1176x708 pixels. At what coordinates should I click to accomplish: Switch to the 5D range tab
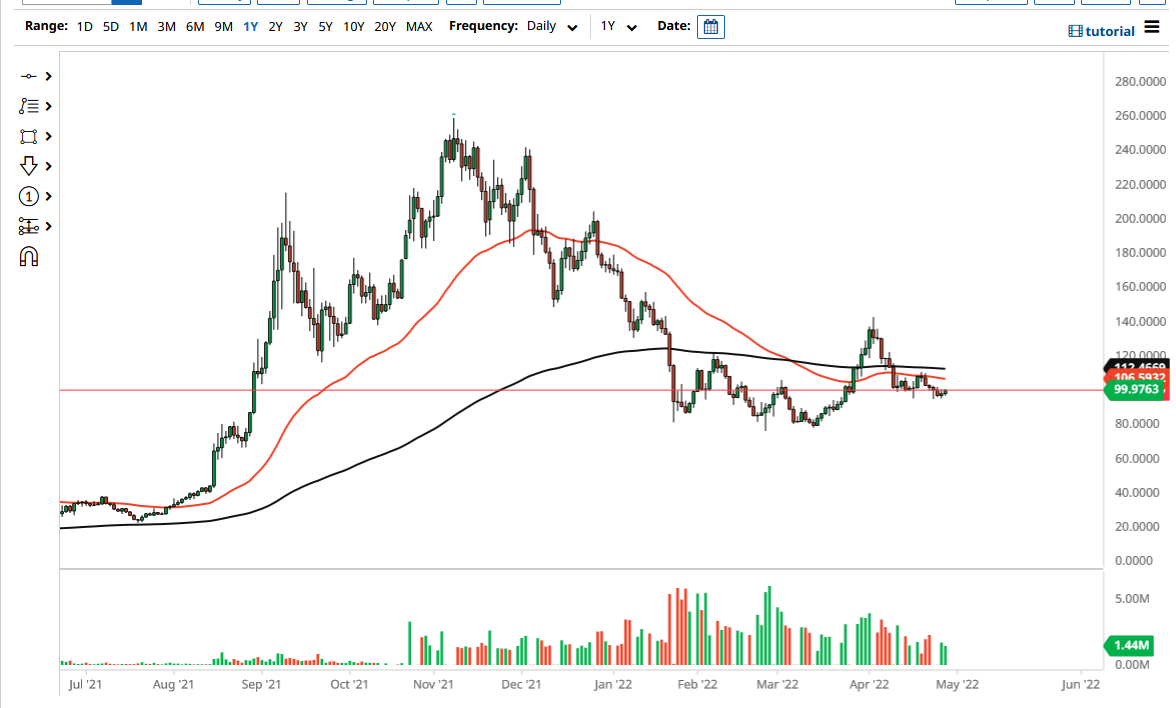(110, 27)
